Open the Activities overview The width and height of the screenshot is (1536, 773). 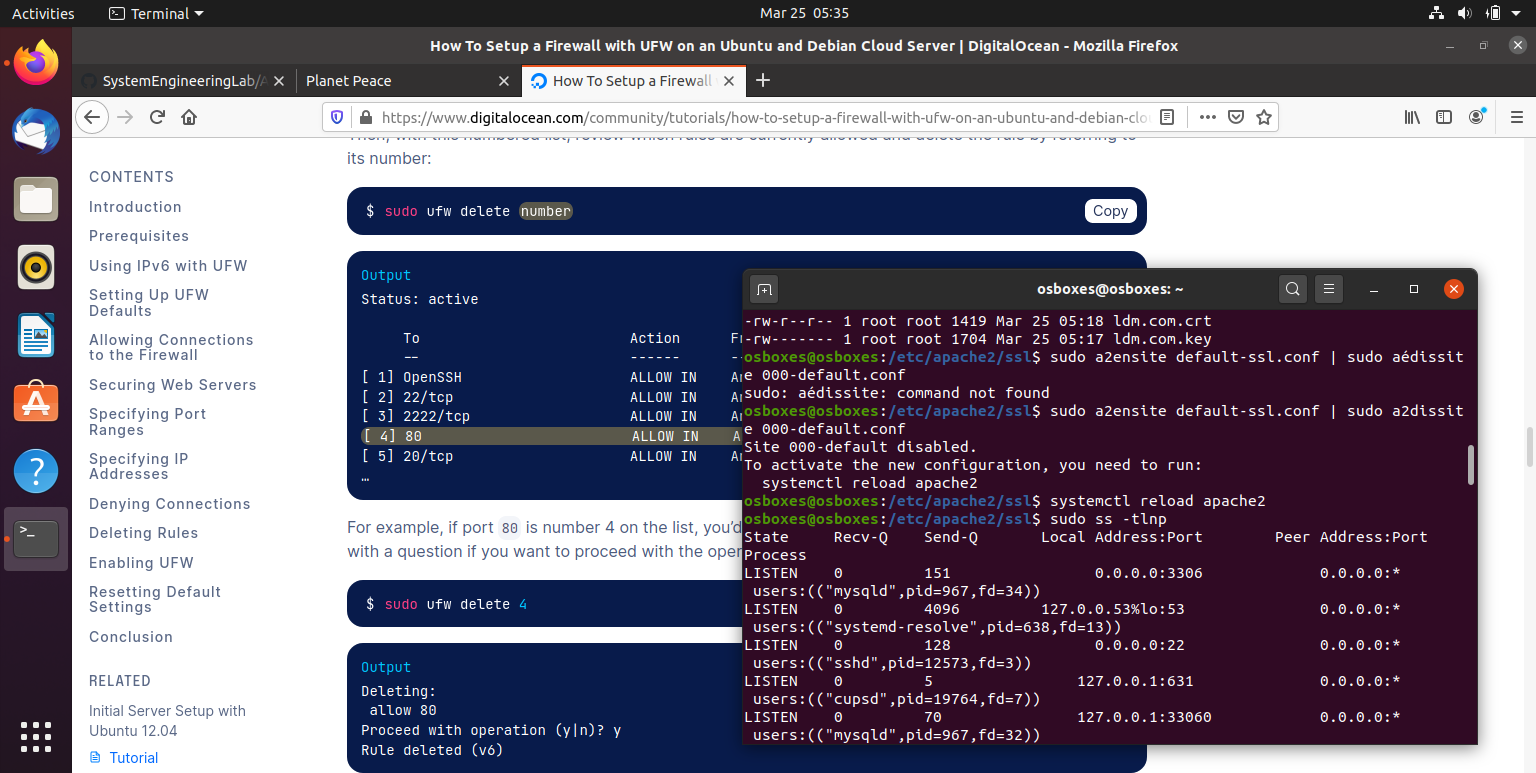point(43,13)
